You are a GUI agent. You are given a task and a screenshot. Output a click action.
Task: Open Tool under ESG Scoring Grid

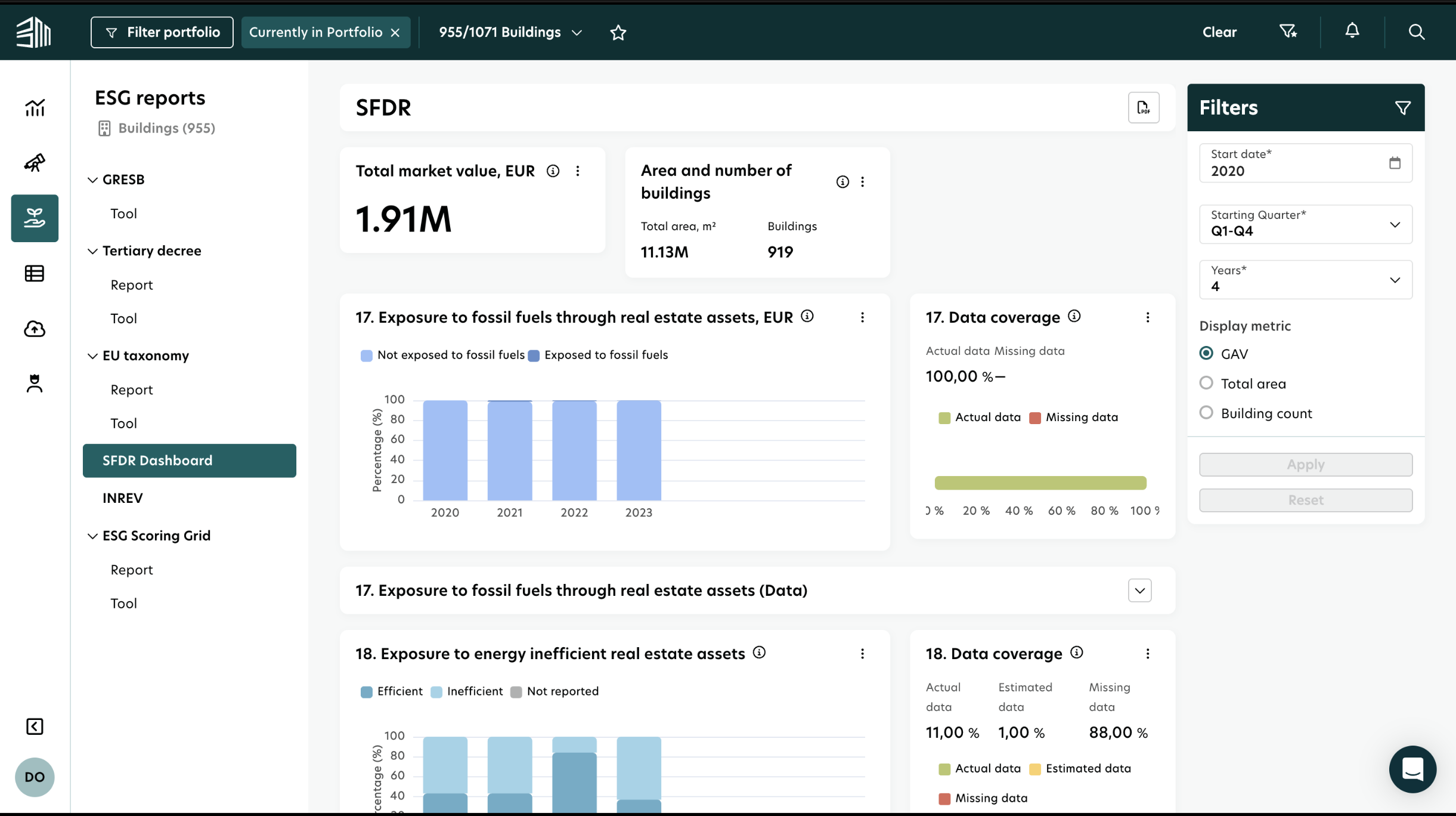tap(123, 604)
